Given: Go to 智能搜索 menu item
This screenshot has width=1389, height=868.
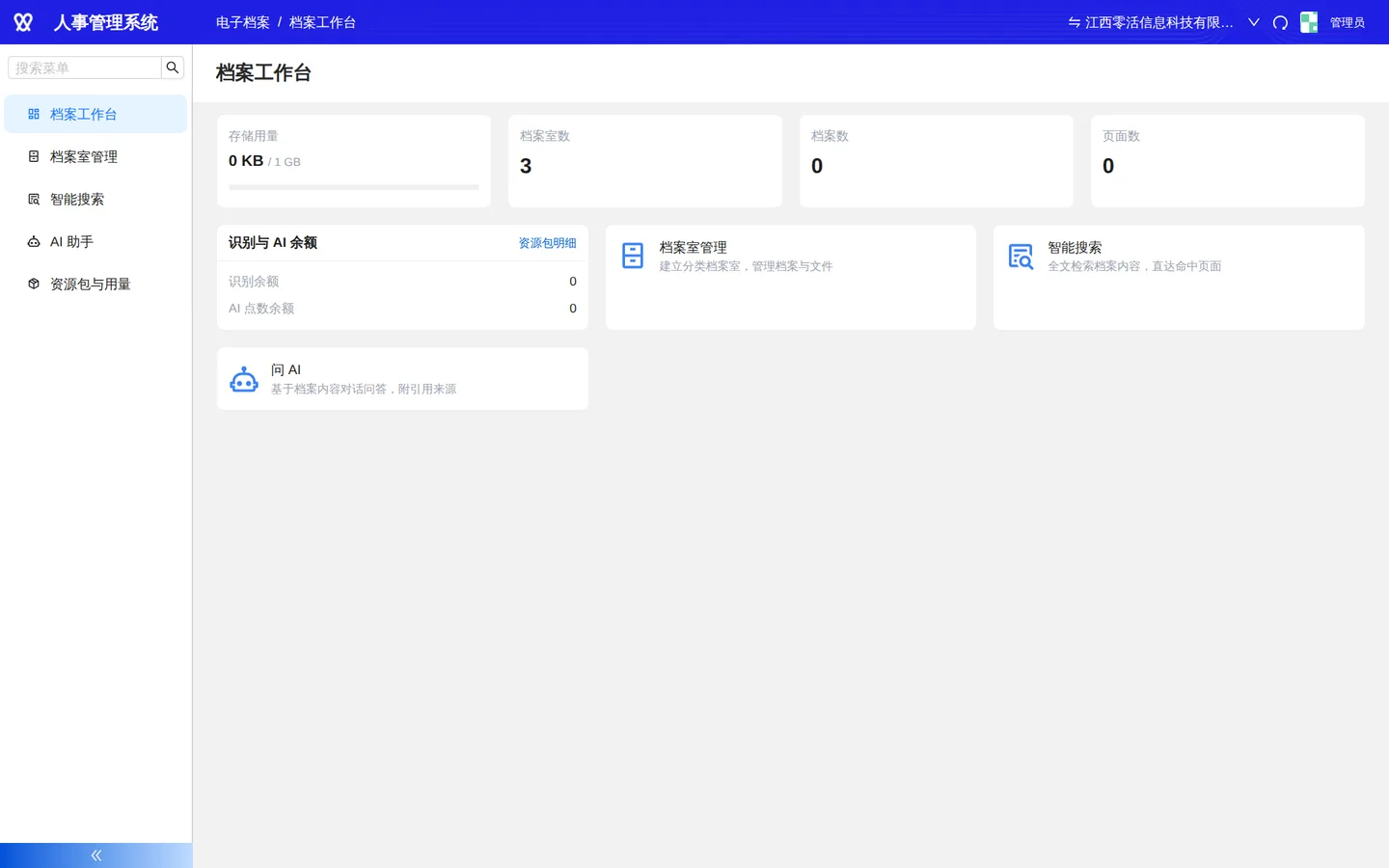Looking at the screenshot, I should (95, 199).
